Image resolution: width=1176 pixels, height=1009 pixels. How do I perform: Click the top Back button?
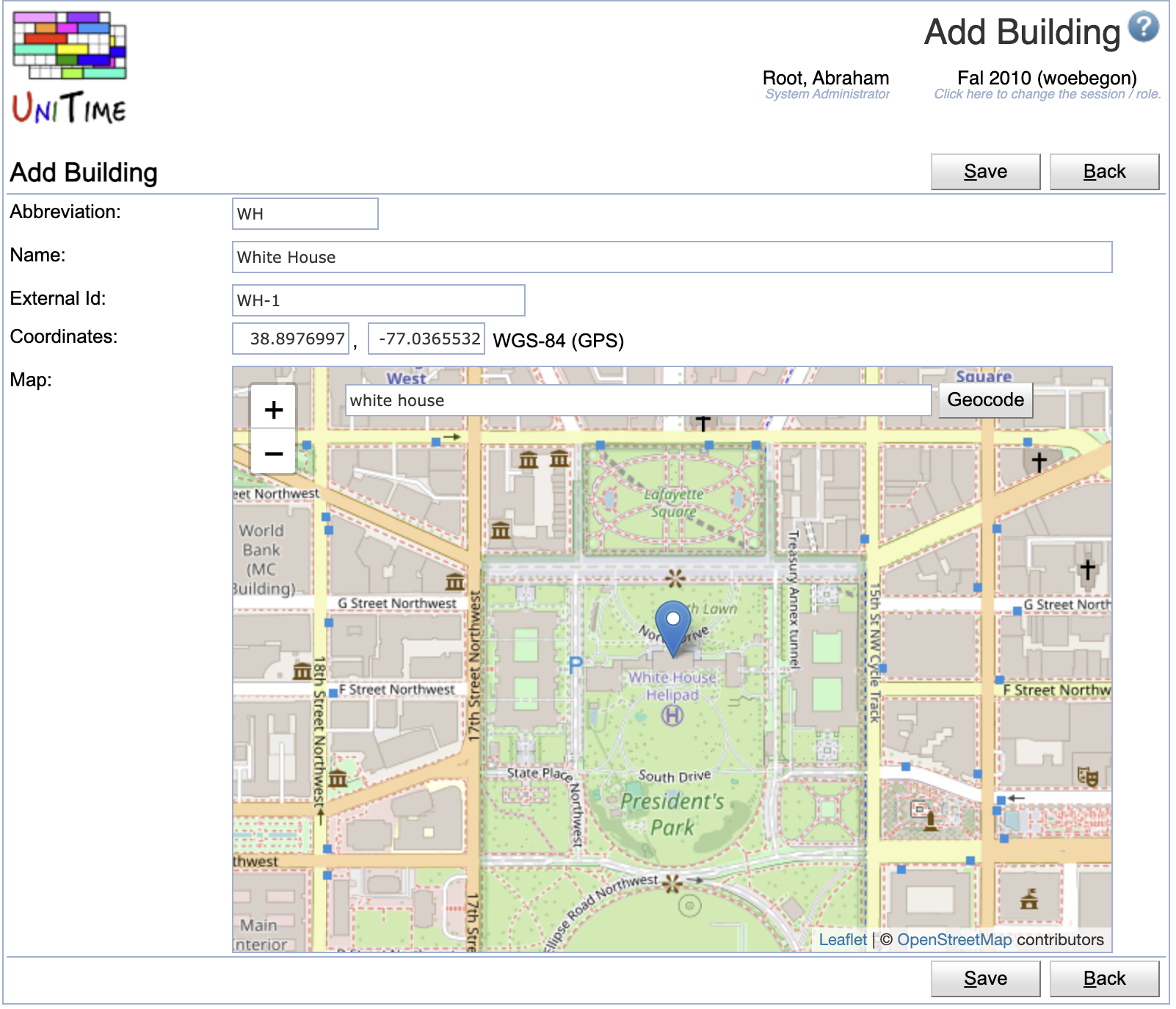(1104, 172)
